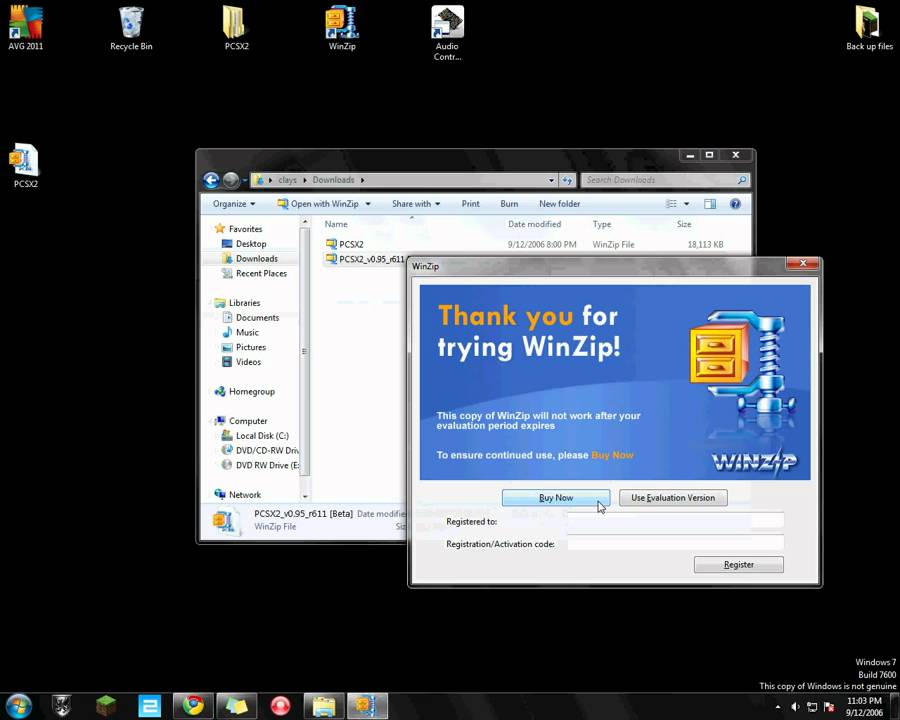Open the Share with dropdown

pyautogui.click(x=416, y=204)
